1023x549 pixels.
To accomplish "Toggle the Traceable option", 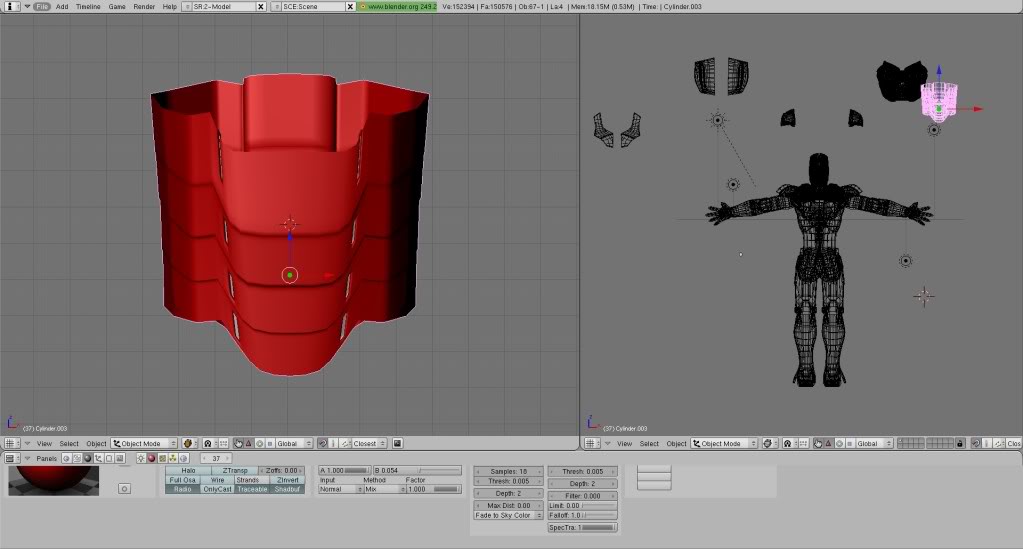I will [x=252, y=489].
